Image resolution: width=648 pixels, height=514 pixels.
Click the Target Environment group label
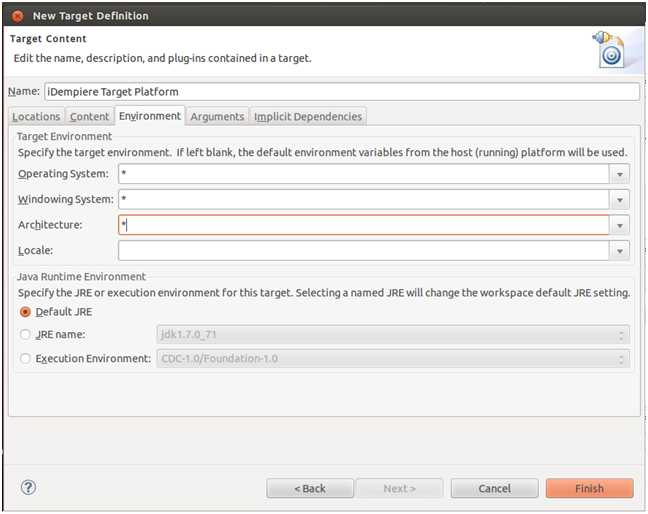64,136
